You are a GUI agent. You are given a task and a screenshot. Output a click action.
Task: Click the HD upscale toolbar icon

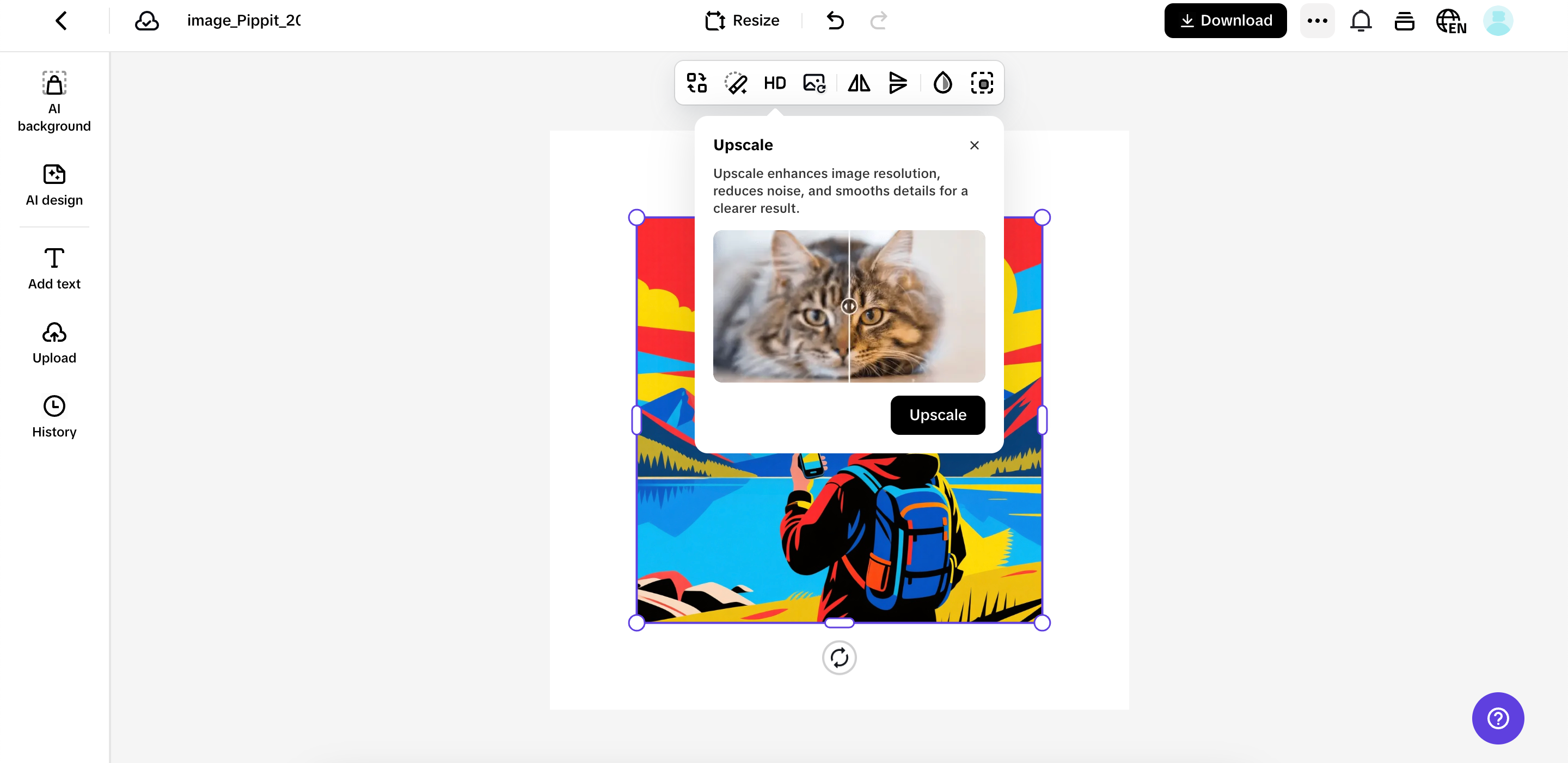click(774, 83)
